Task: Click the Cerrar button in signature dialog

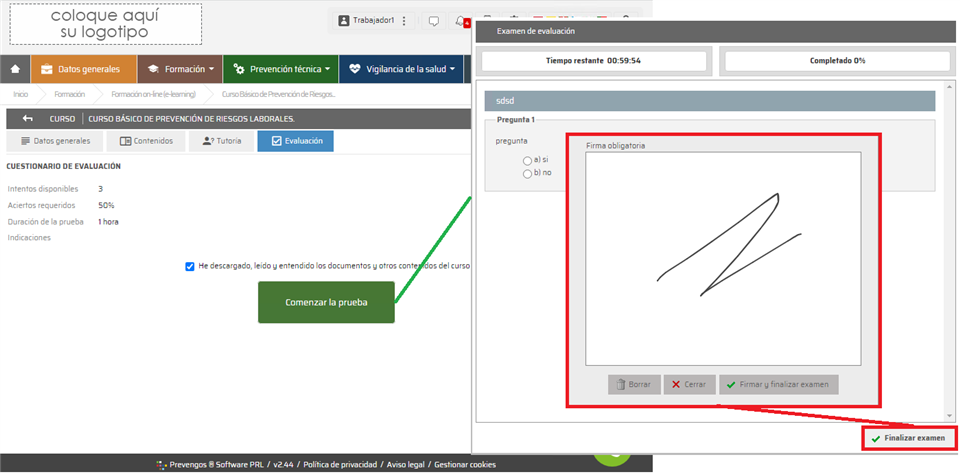Action: coord(689,385)
